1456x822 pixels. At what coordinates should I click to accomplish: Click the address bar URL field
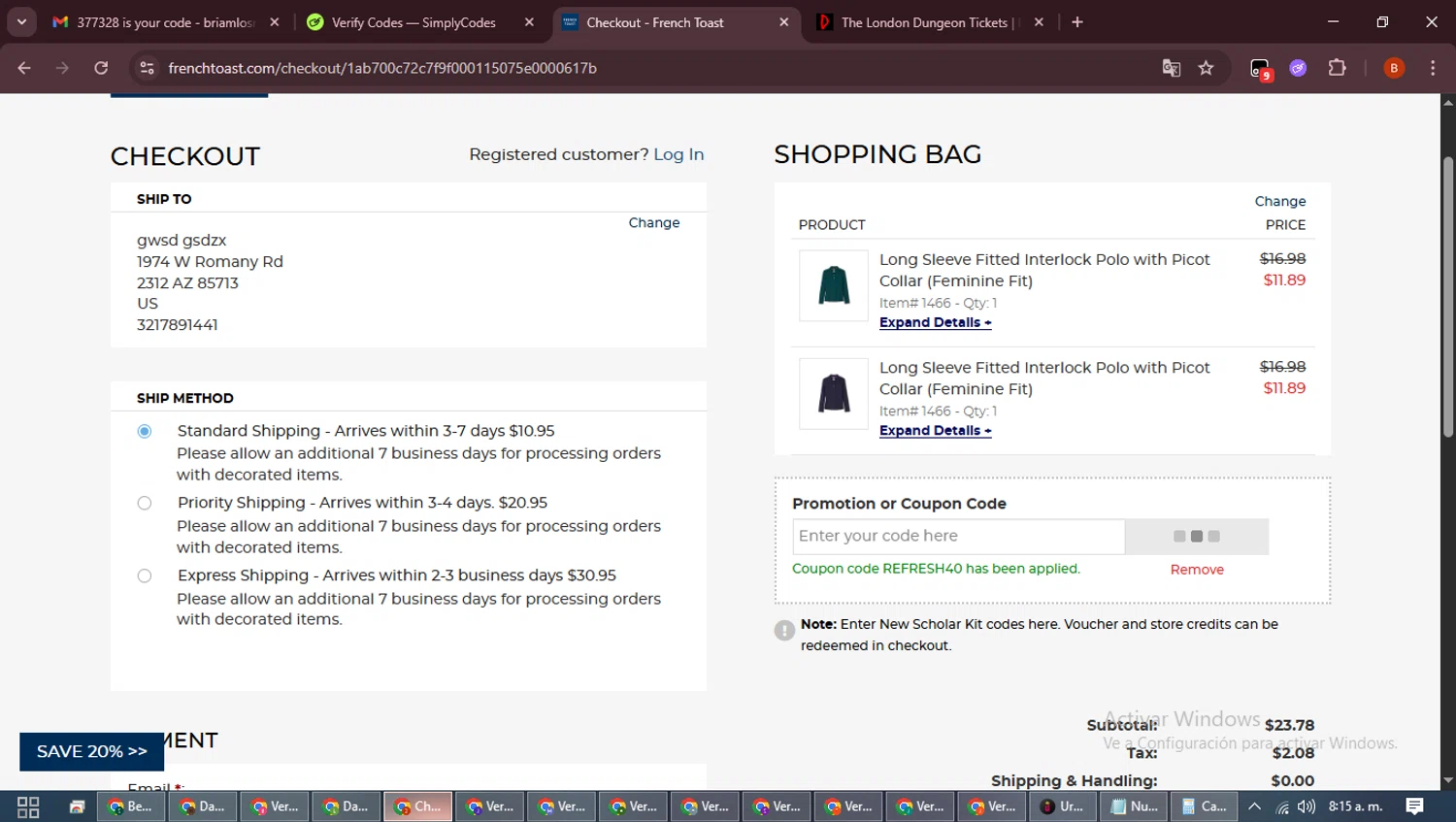pos(641,68)
